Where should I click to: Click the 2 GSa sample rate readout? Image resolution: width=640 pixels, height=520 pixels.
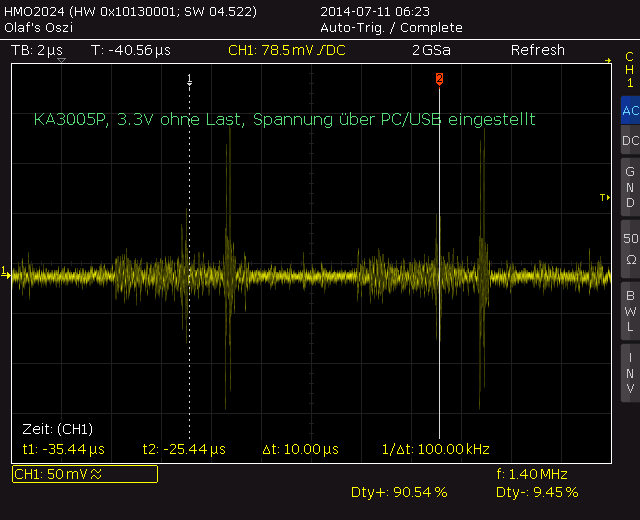pos(431,50)
